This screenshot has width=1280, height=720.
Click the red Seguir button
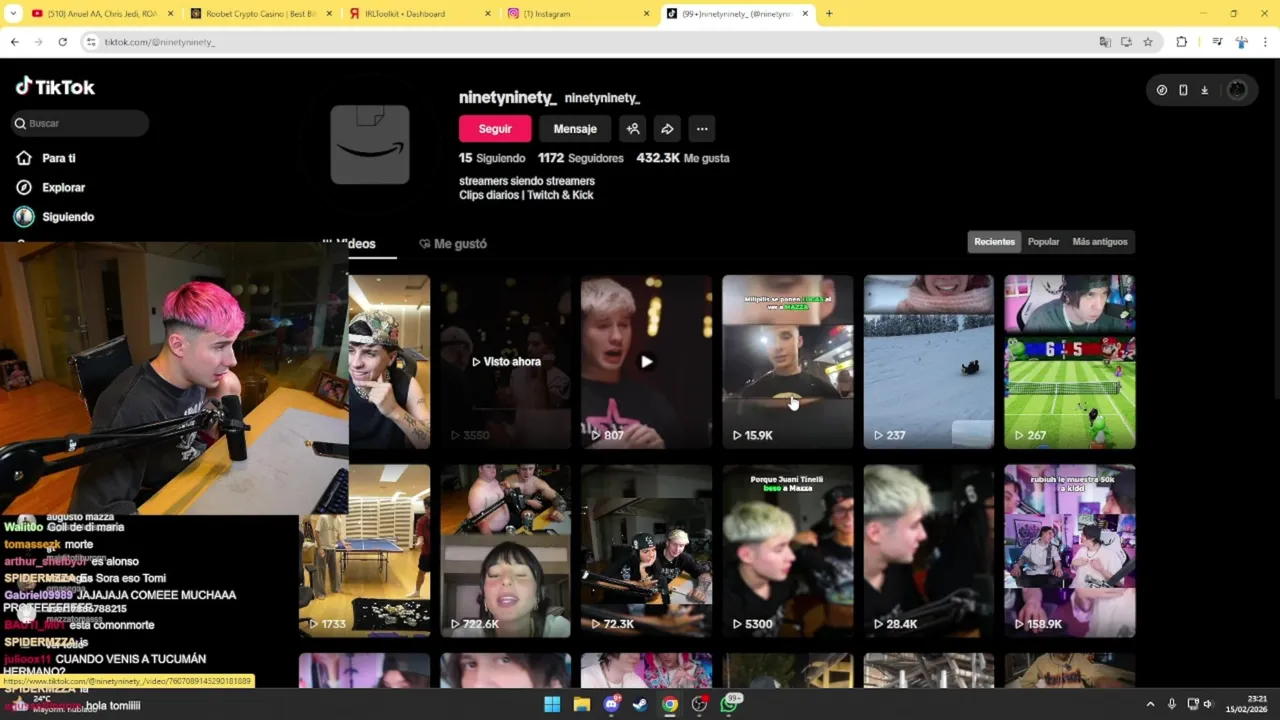(x=495, y=129)
